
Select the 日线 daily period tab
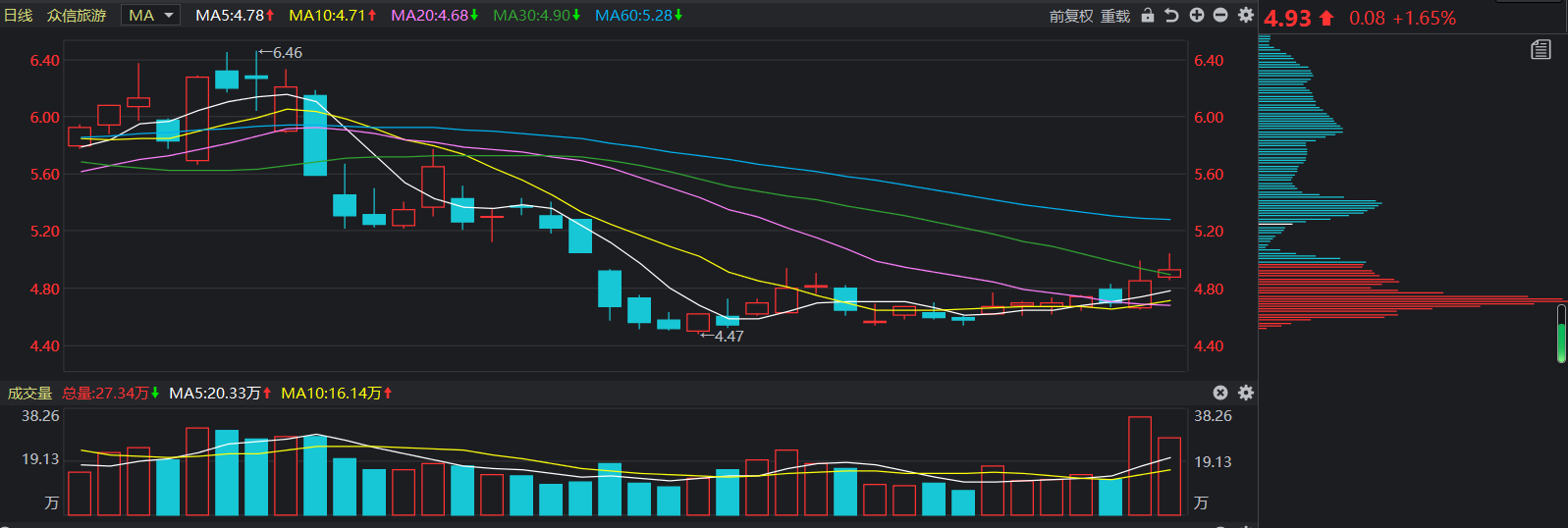[19, 16]
